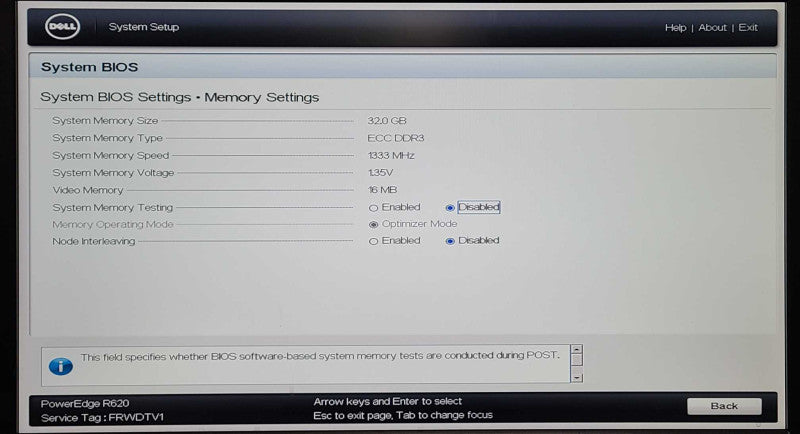
Task: Click help text scrollbar up arrow
Action: (x=577, y=349)
